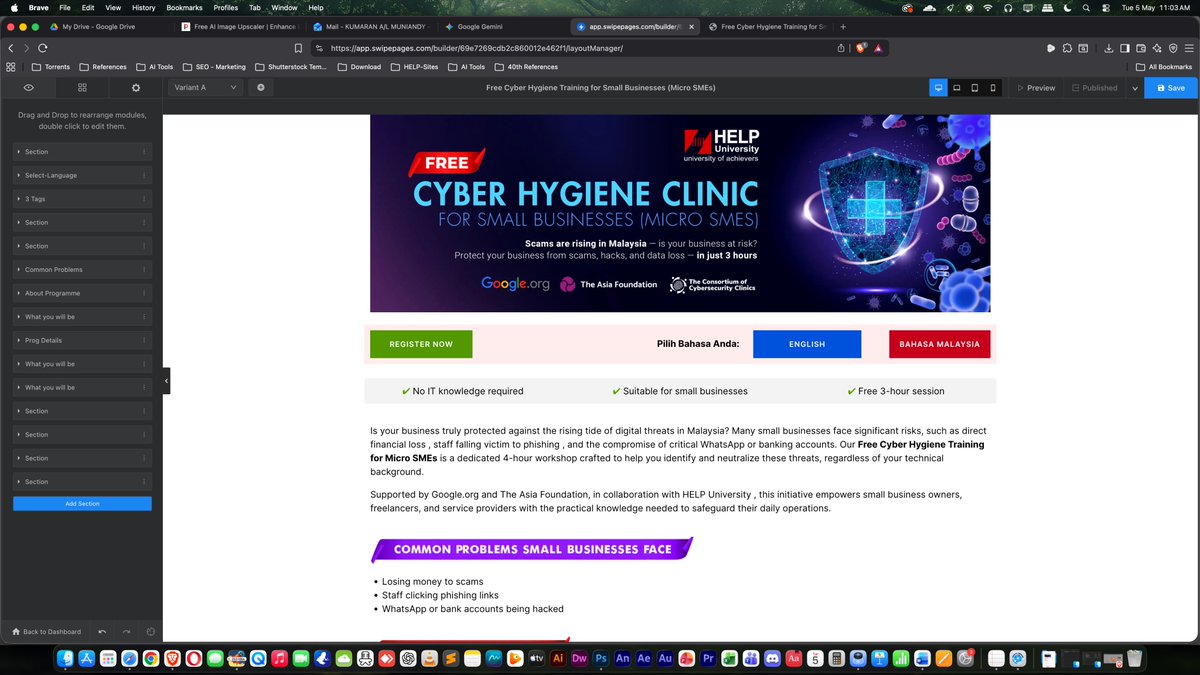Open Finder from the Dock

point(64,658)
